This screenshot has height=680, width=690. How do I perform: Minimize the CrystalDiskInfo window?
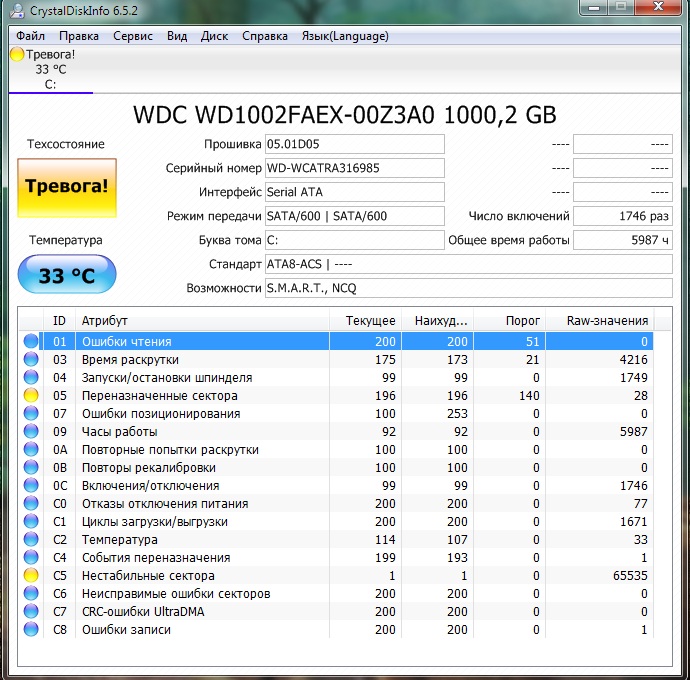tap(594, 7)
